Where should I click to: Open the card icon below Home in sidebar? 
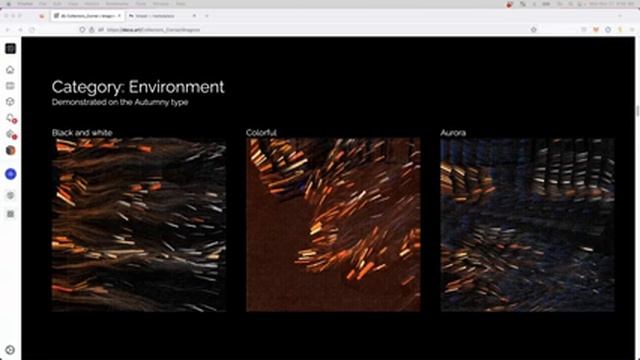[10, 86]
